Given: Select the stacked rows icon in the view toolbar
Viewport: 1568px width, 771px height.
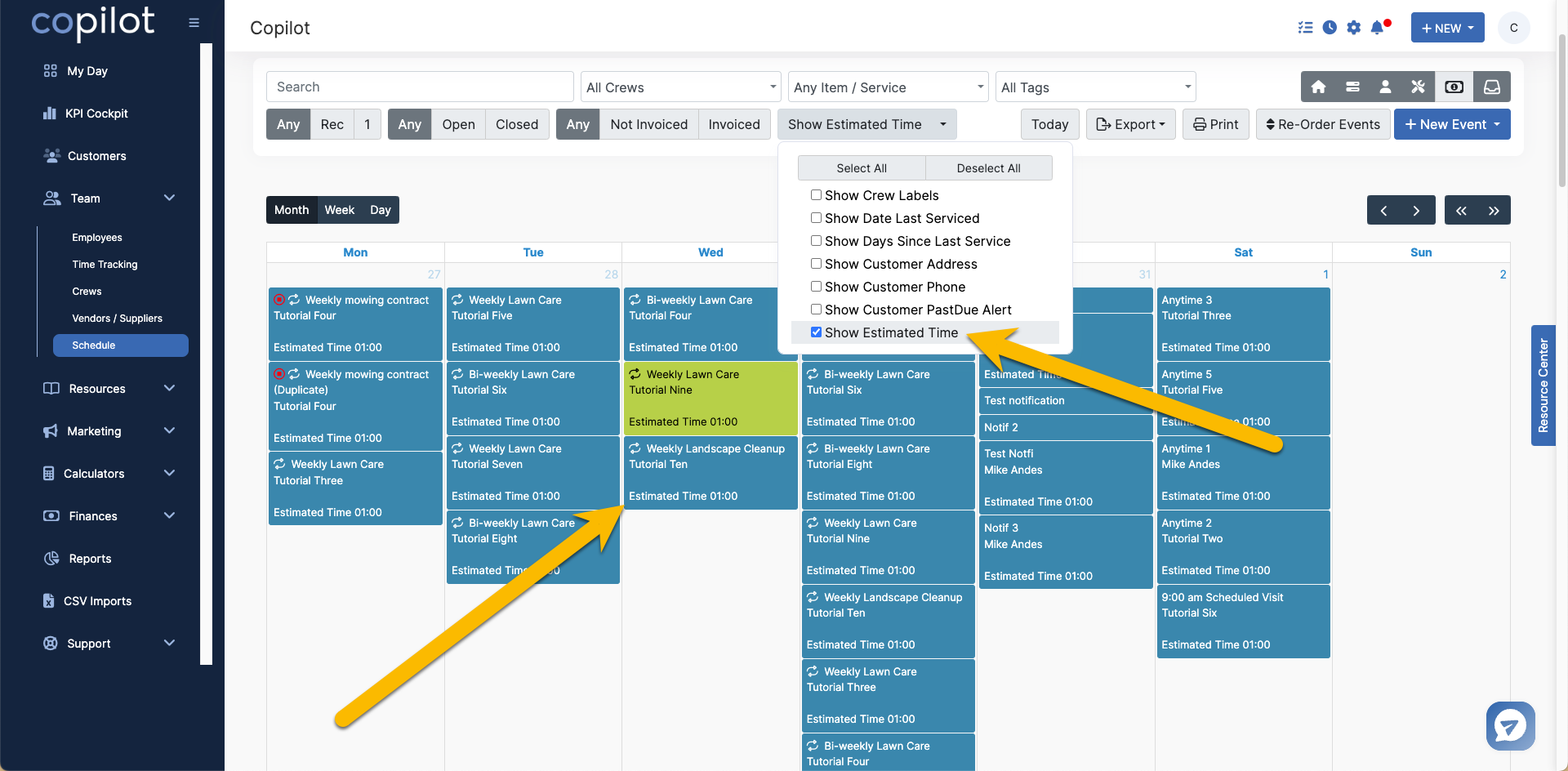Looking at the screenshot, I should [x=1352, y=87].
